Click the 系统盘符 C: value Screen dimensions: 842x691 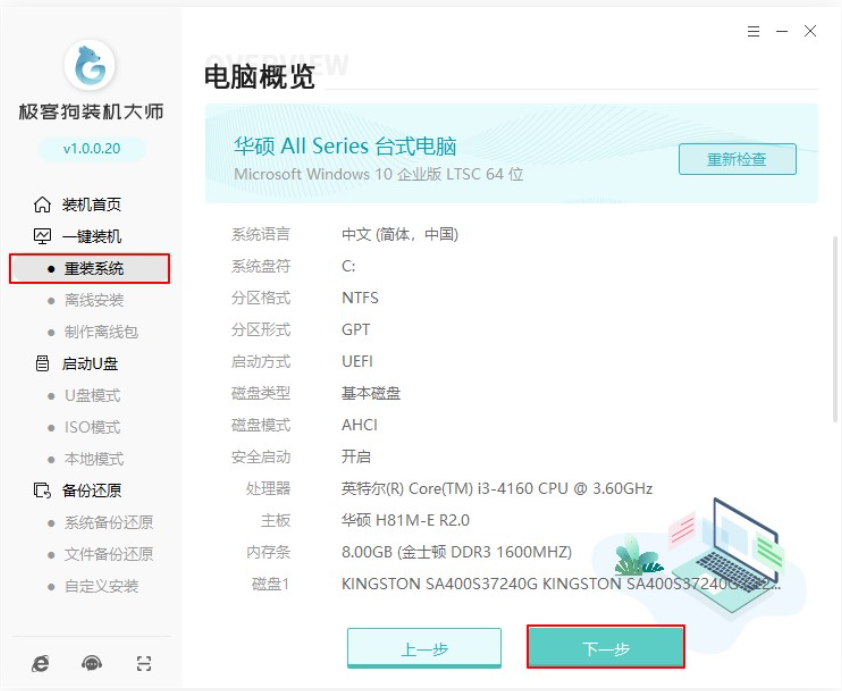(x=349, y=266)
